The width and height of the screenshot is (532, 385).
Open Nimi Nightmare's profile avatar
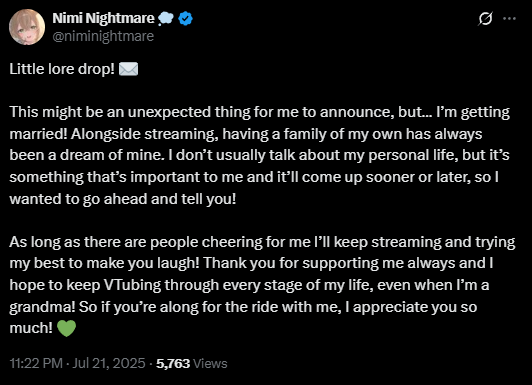click(x=27, y=27)
